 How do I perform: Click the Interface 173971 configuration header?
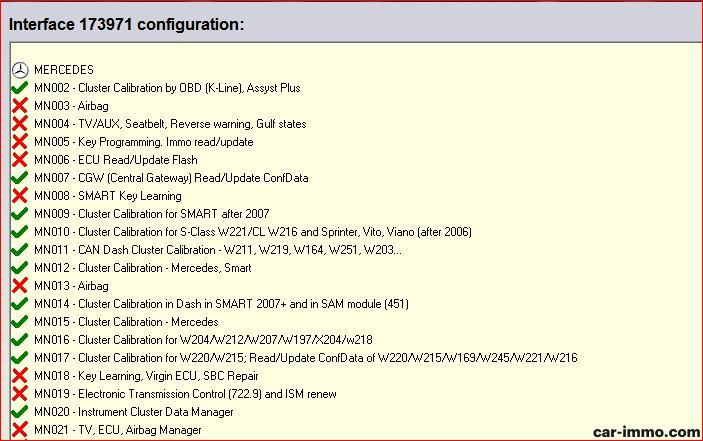pyautogui.click(x=126, y=24)
